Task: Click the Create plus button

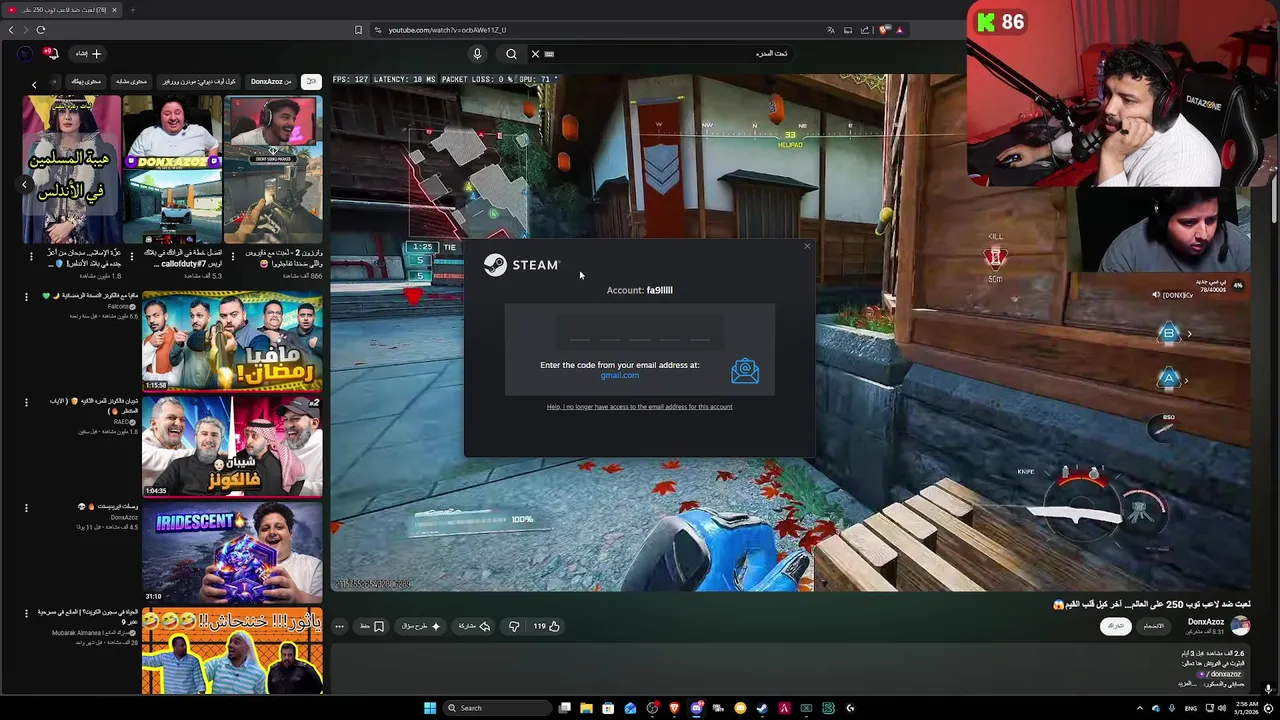Action: [89, 54]
